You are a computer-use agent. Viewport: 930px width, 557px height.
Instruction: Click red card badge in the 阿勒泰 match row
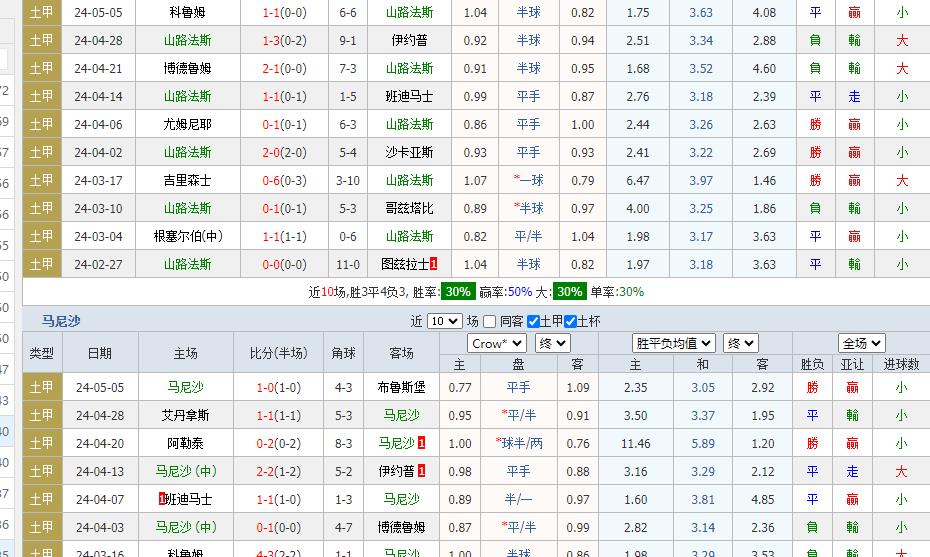coord(421,443)
